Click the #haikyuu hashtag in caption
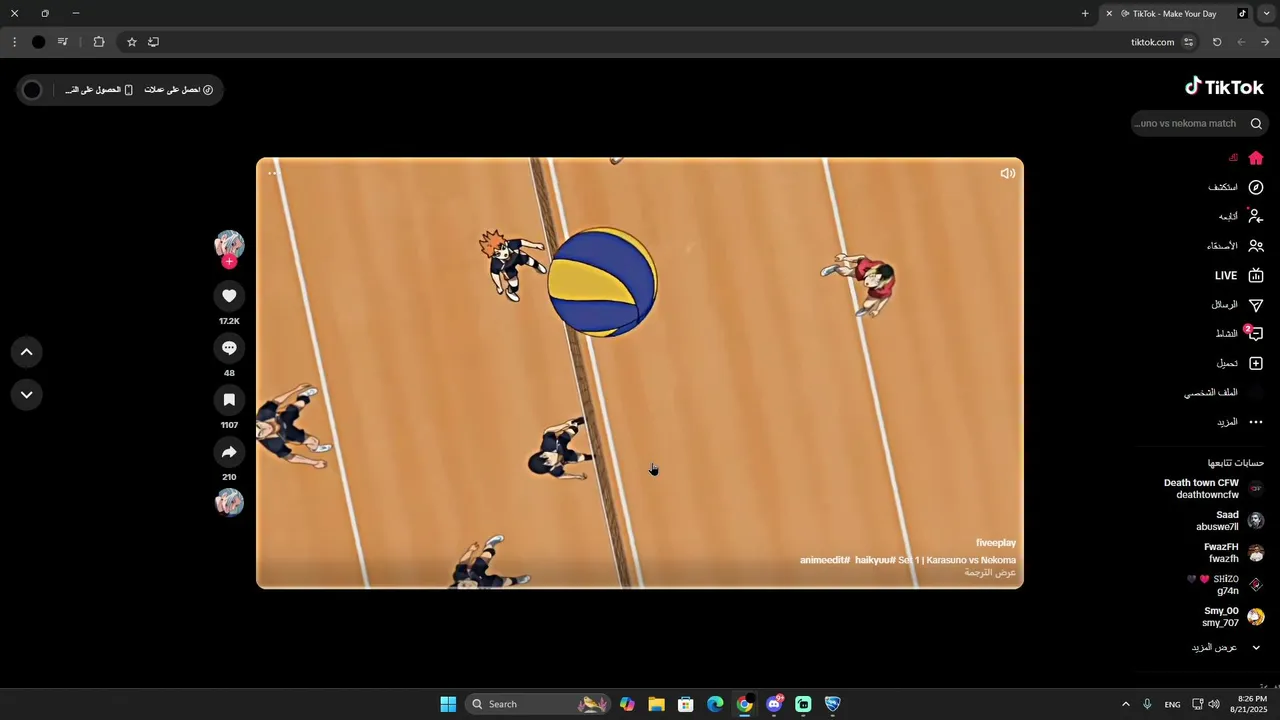The image size is (1280, 720). coord(875,560)
